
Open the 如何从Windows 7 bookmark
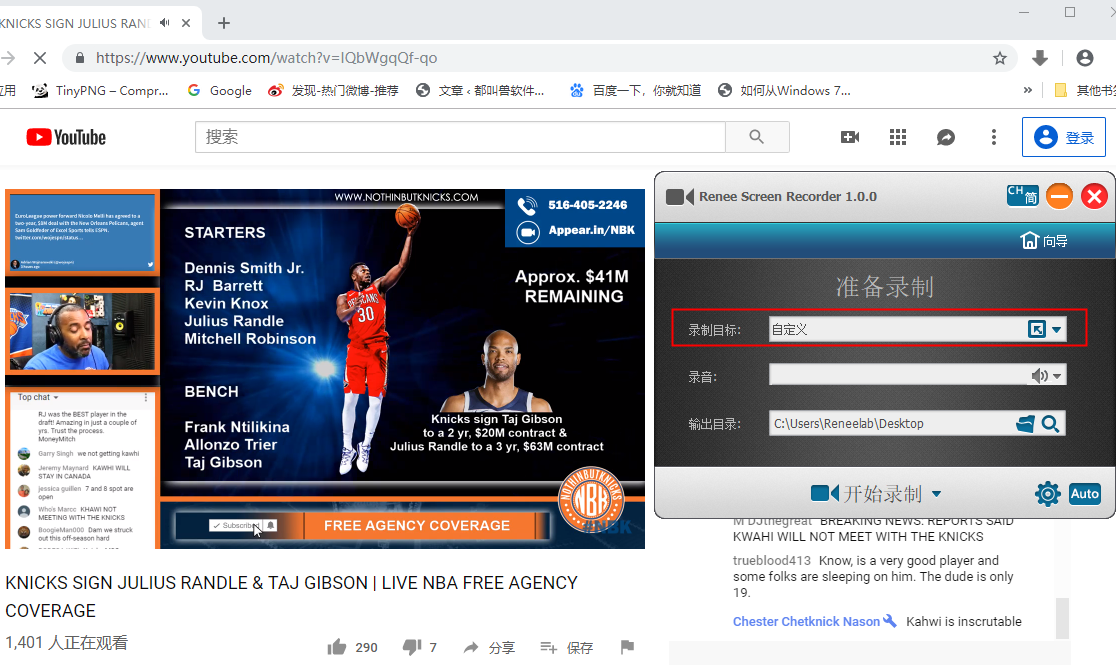(784, 90)
